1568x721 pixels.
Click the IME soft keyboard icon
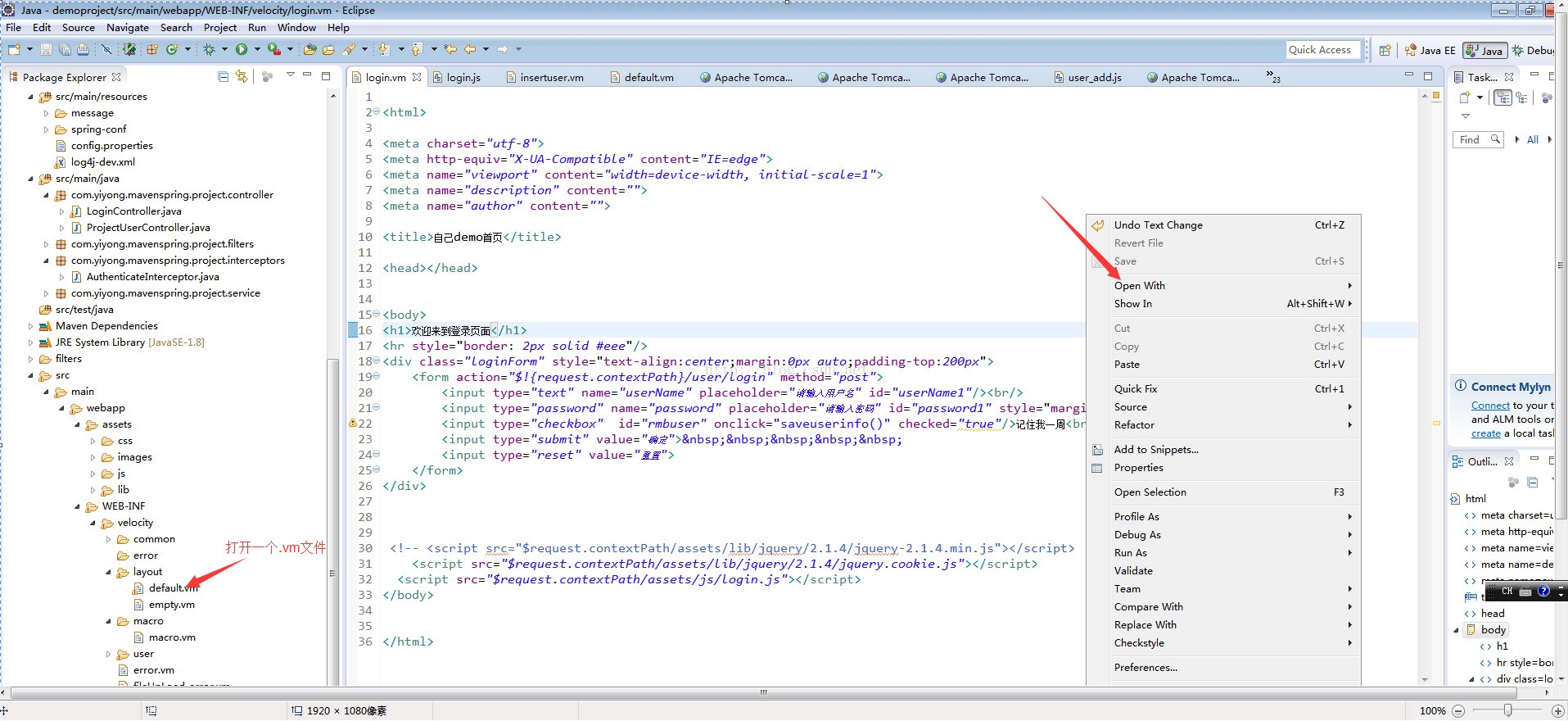(x=1525, y=591)
